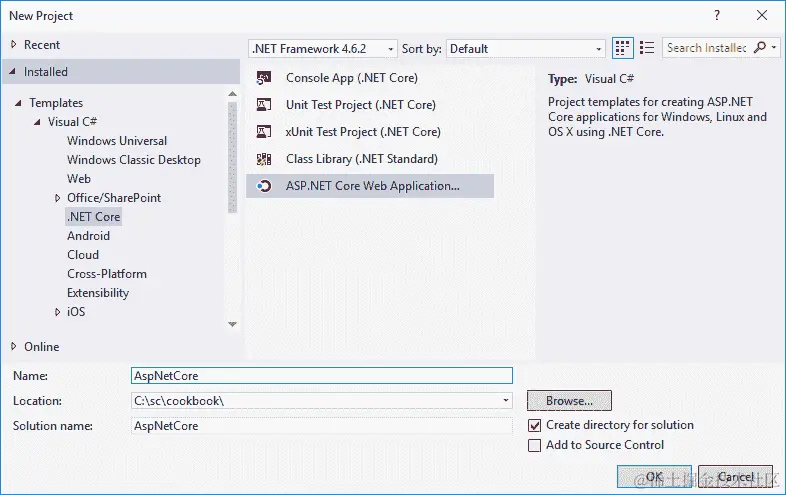This screenshot has height=495, width=786.
Task: Select the Extensibility category
Action: [x=98, y=293]
